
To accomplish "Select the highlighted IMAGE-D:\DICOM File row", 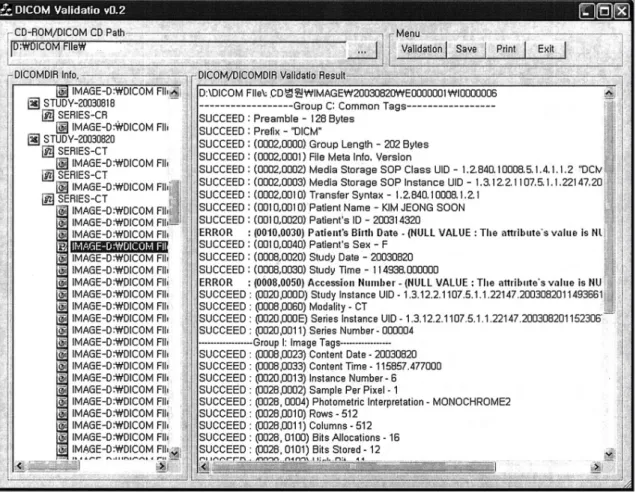I will (x=119, y=246).
